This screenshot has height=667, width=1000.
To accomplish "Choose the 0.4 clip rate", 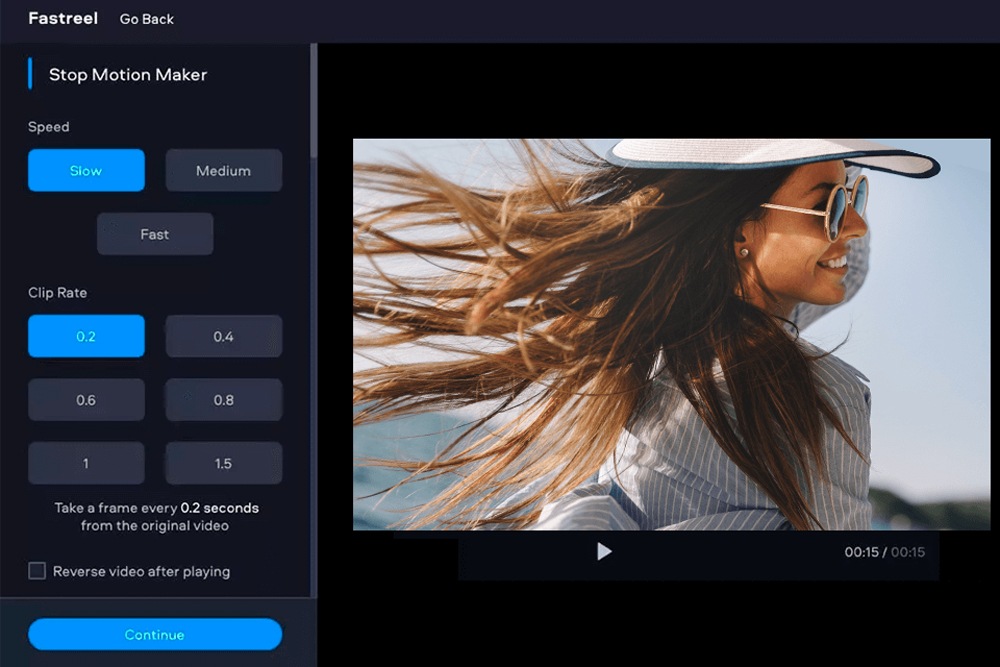I will [223, 336].
